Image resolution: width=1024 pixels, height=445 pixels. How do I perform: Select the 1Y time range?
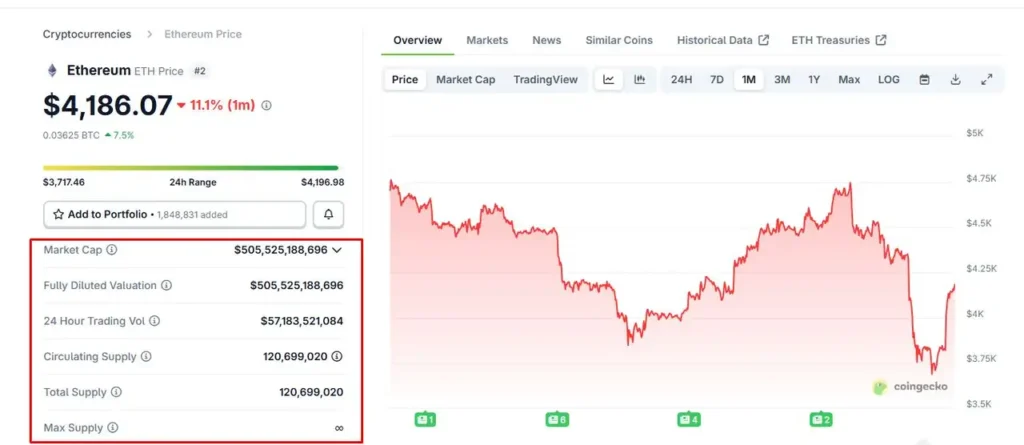[x=814, y=80]
